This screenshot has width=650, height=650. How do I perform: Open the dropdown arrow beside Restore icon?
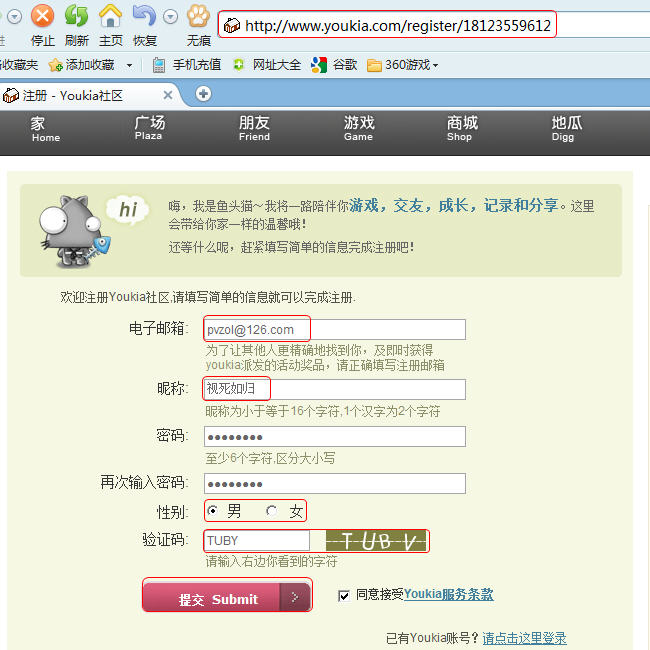(x=170, y=17)
